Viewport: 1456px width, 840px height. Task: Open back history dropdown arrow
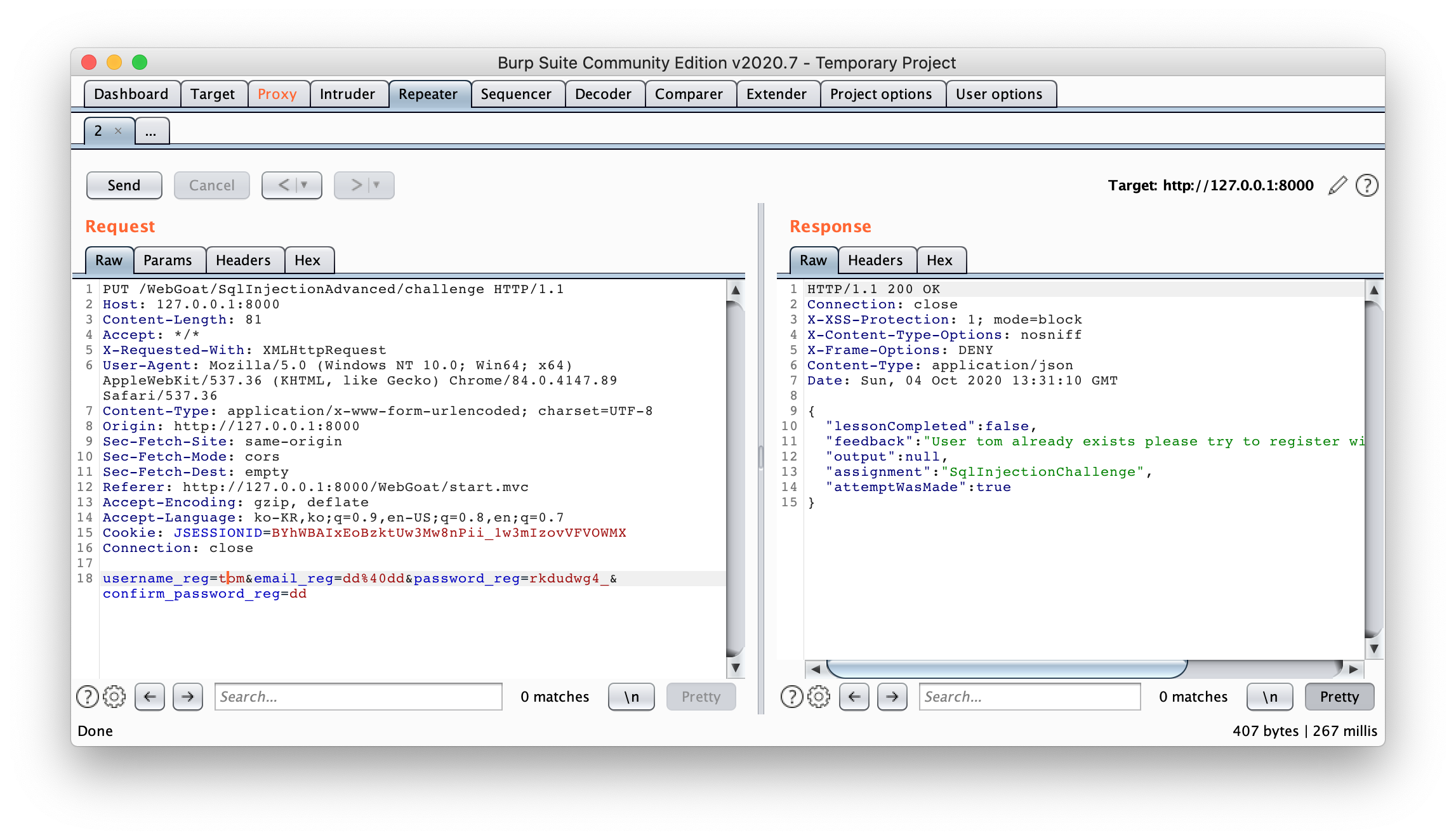coord(305,185)
